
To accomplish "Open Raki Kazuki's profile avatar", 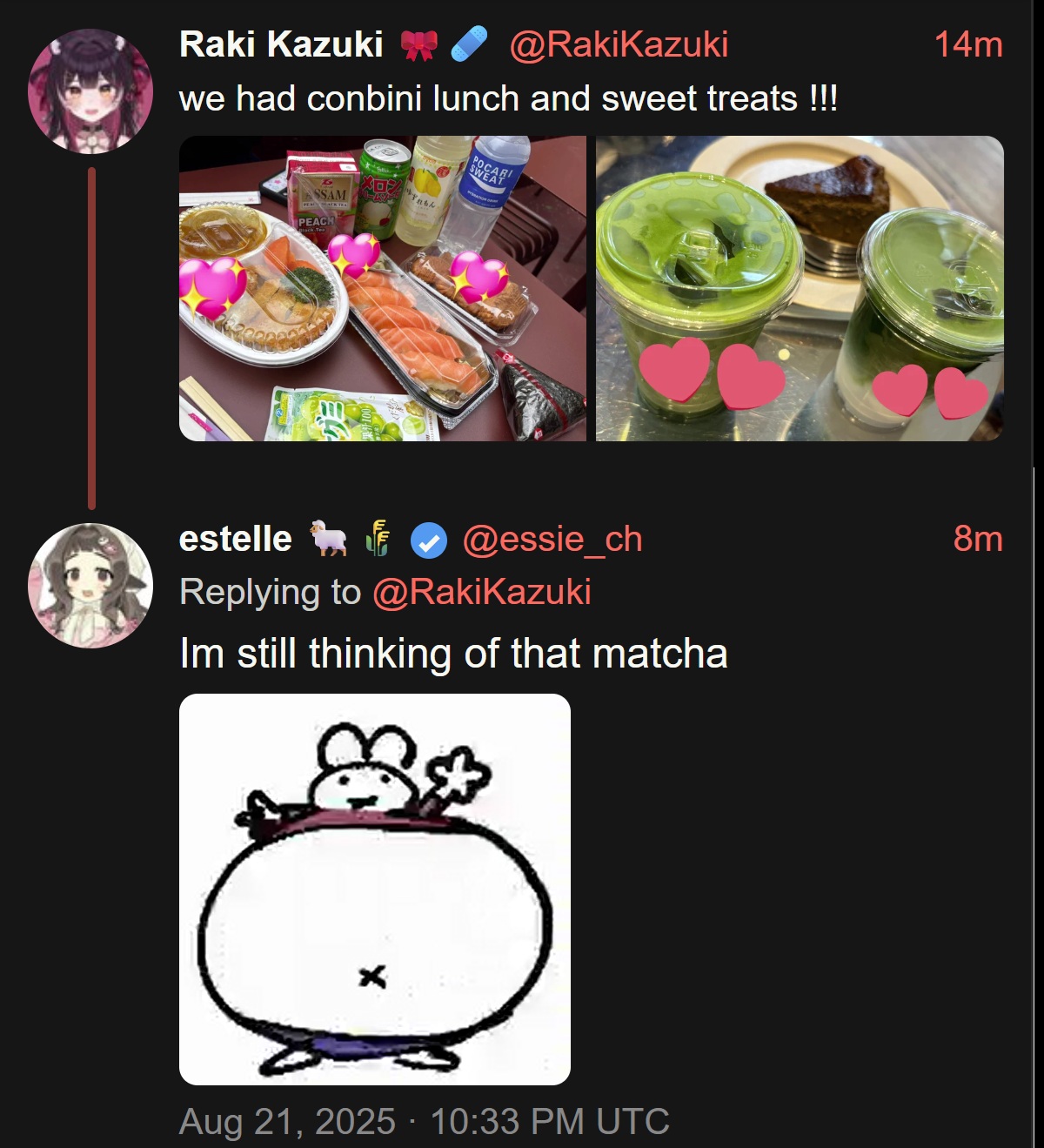I will click(90, 91).
